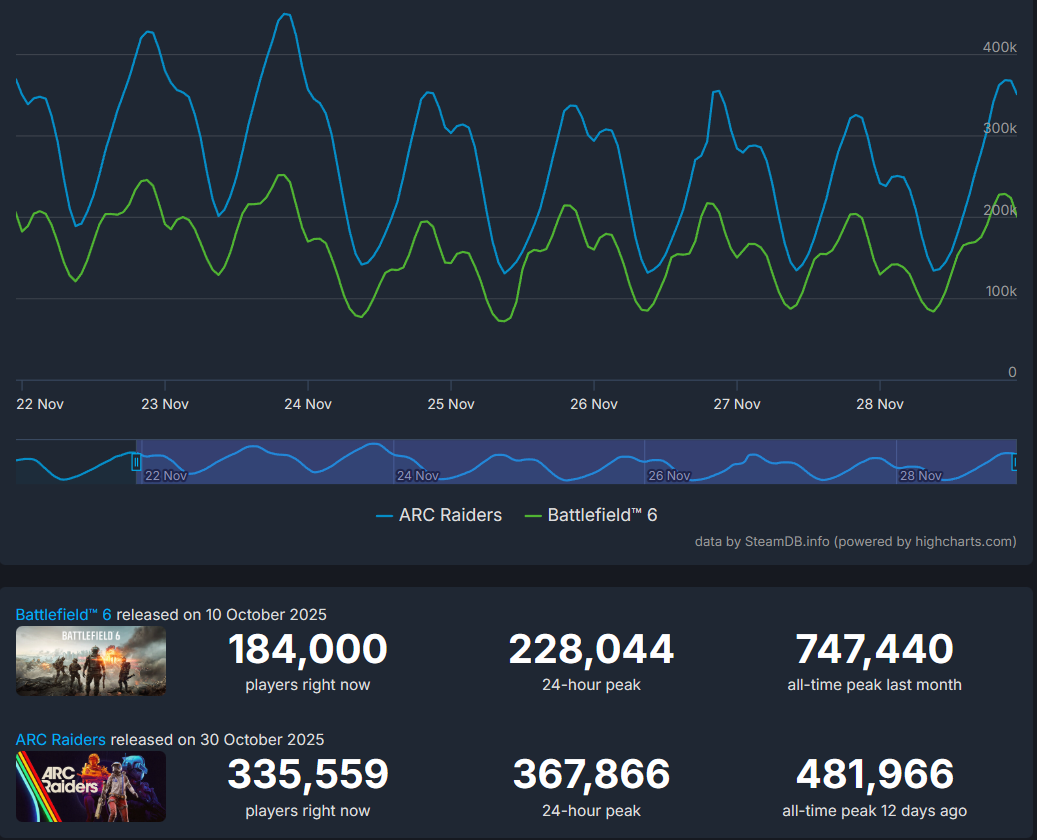Click the navigator's 22 Nov label
This screenshot has height=840, width=1037.
(x=166, y=476)
